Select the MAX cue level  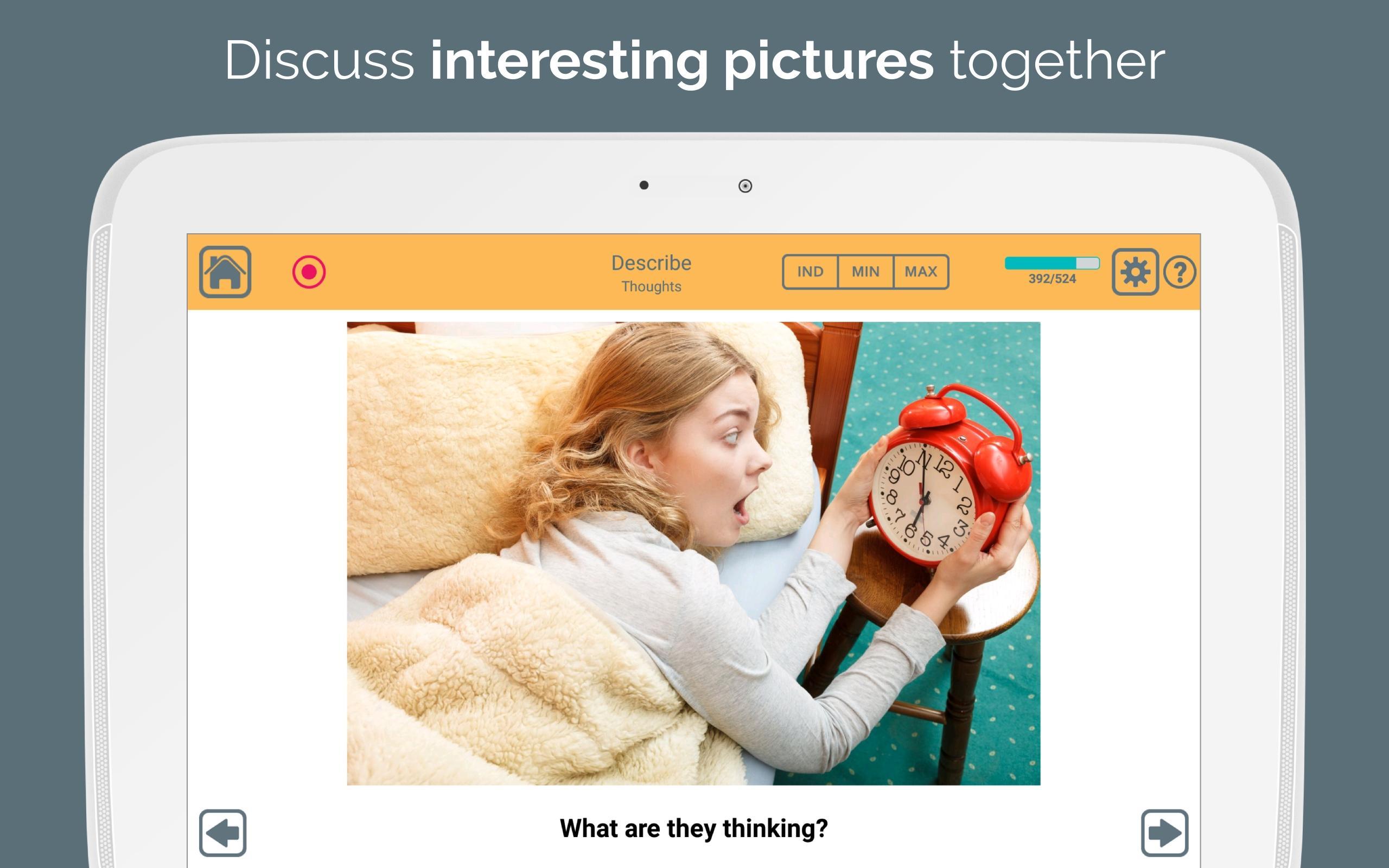coord(921,272)
